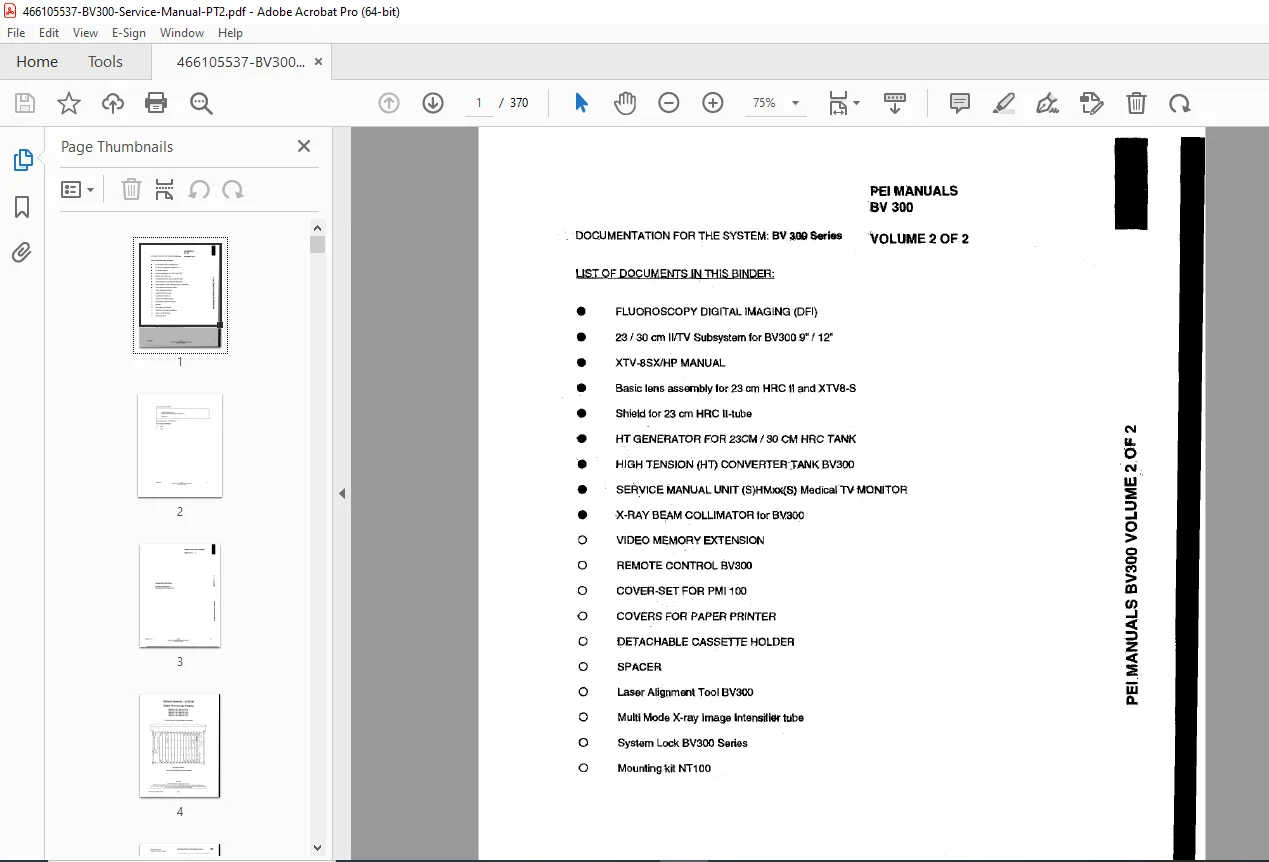Rotate thumbnail counterclockwise
The width and height of the screenshot is (1269, 862).
click(199, 189)
